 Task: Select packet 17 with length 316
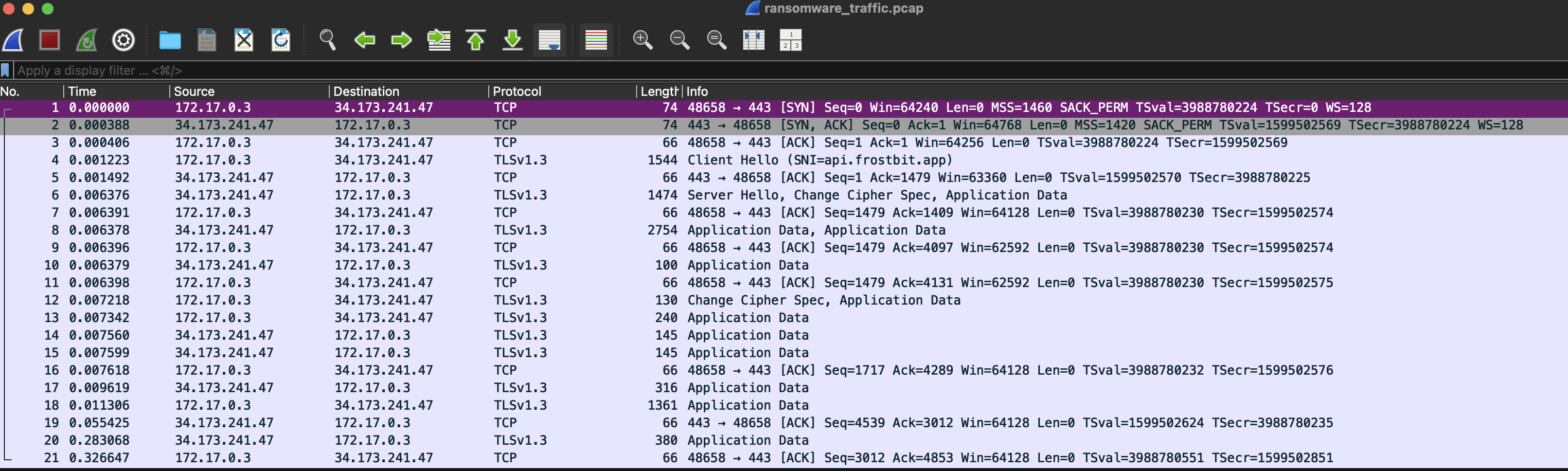coord(784,388)
